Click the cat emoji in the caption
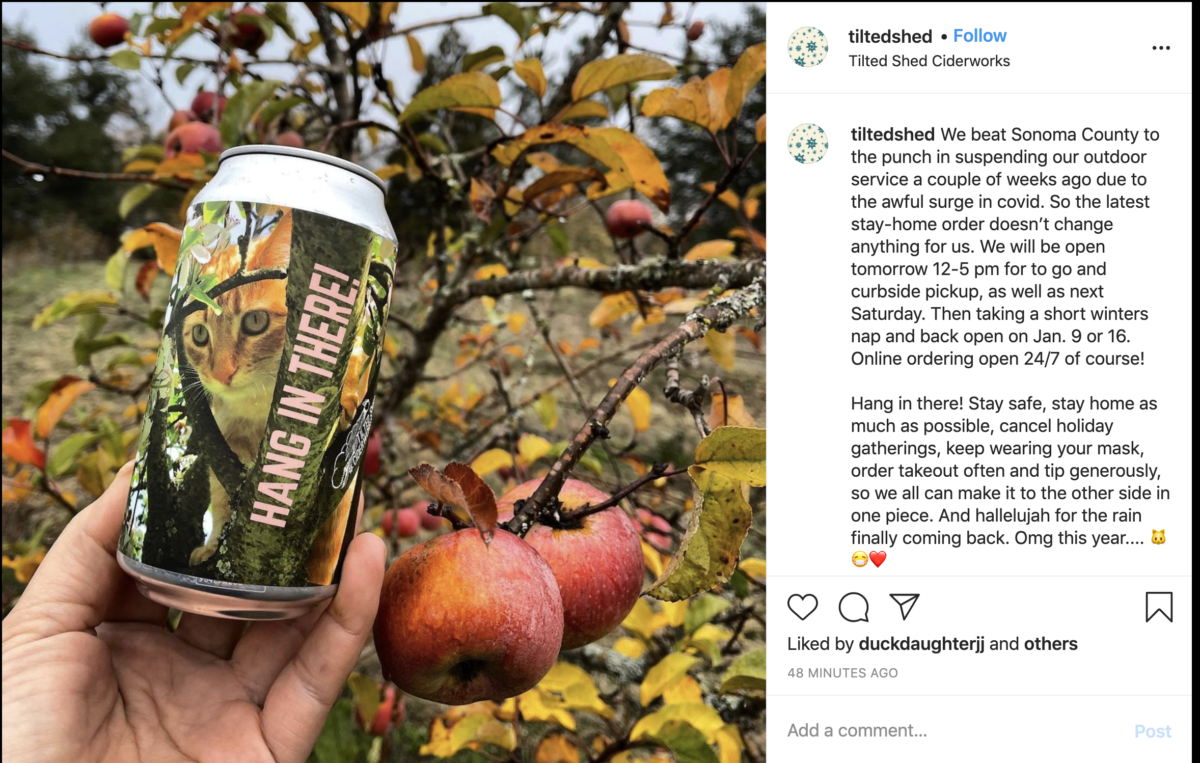 coord(1158,538)
